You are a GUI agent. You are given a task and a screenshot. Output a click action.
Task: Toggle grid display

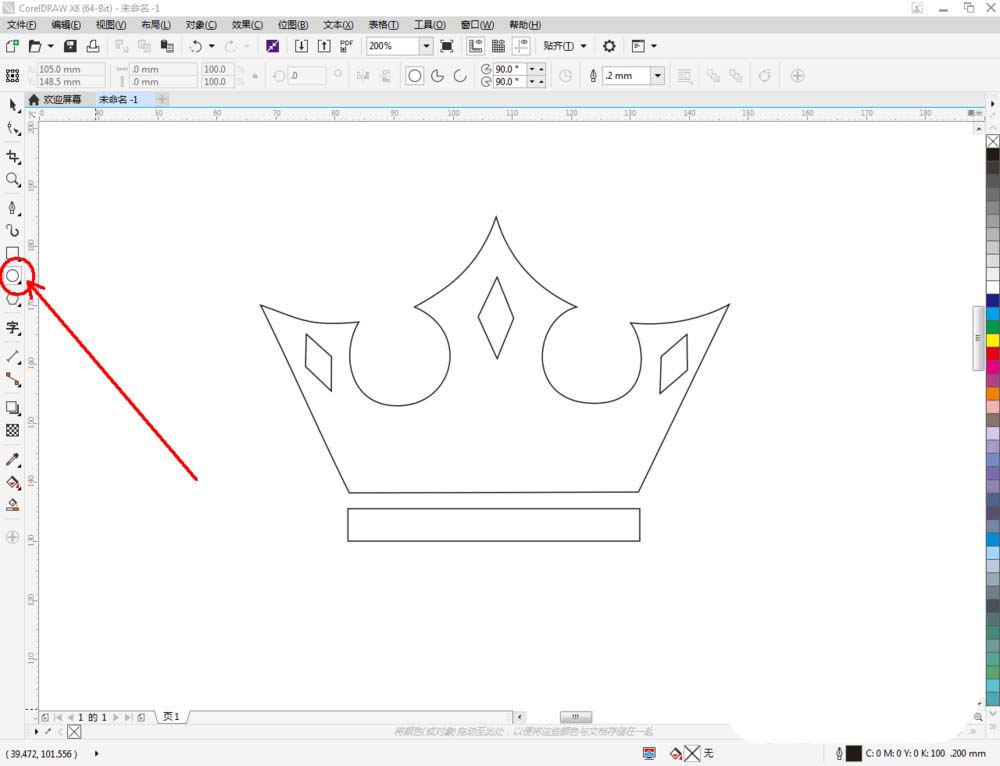498,46
